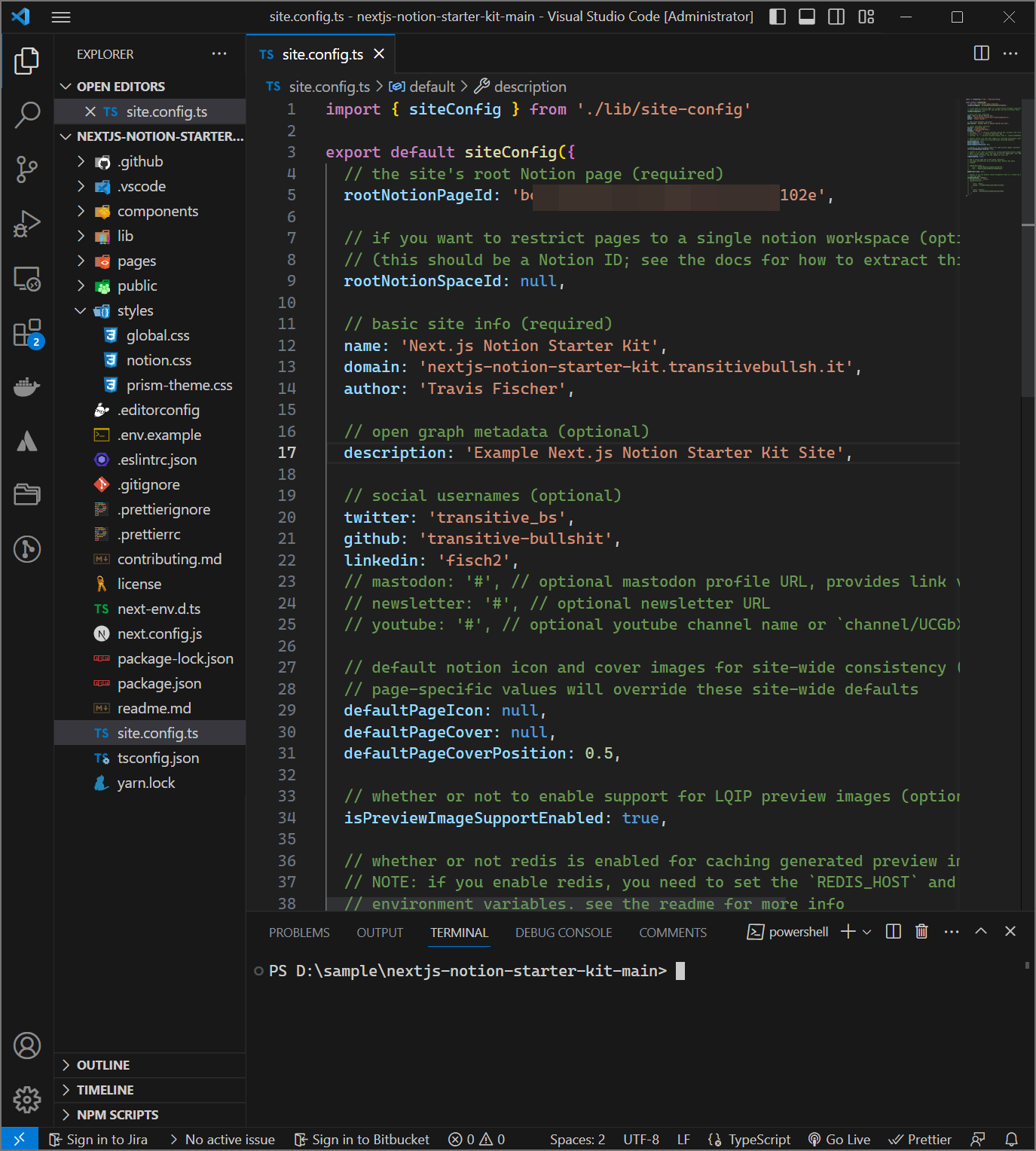Click the feedback icon in status bar
Viewport: 1036px width, 1151px height.
click(x=978, y=1140)
